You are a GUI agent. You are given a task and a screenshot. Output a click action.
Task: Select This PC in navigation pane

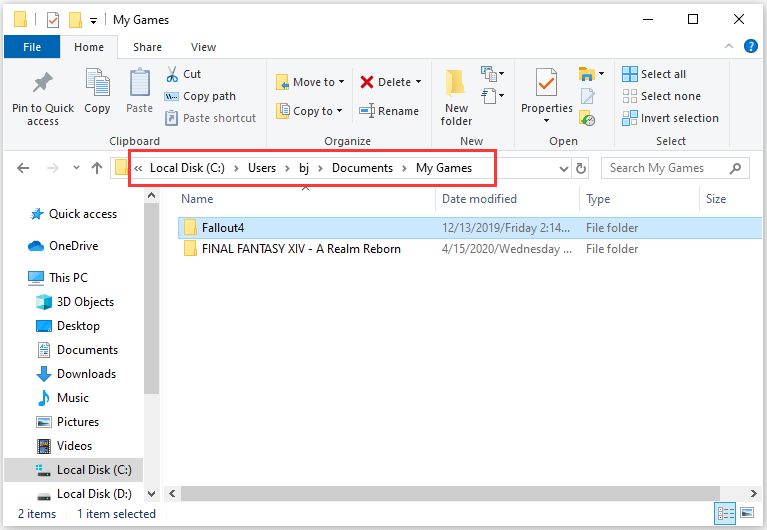58,277
